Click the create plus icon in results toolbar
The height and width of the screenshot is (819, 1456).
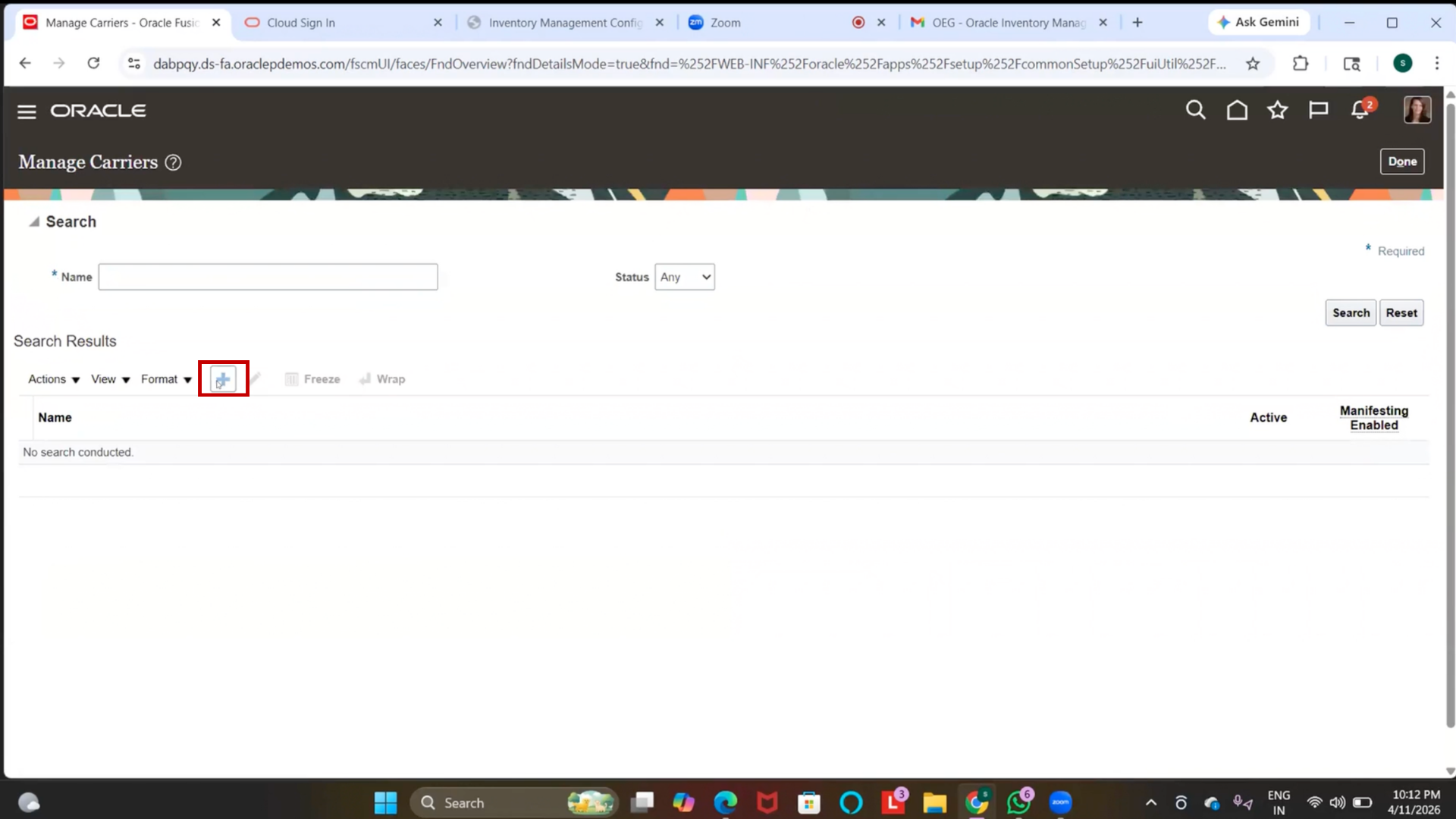pos(223,379)
